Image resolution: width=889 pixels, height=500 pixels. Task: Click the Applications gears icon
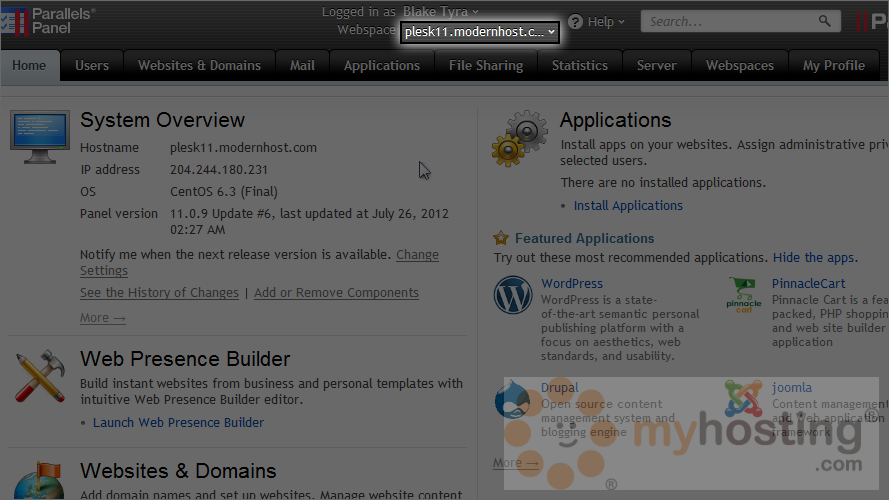point(520,138)
